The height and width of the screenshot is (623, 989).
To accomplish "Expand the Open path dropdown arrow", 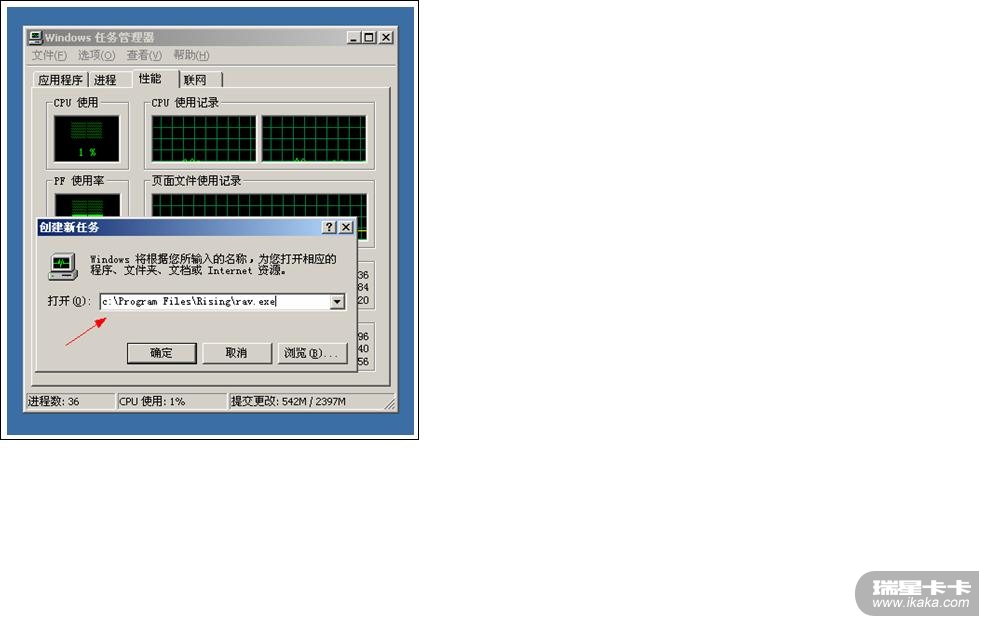I will (x=337, y=302).
